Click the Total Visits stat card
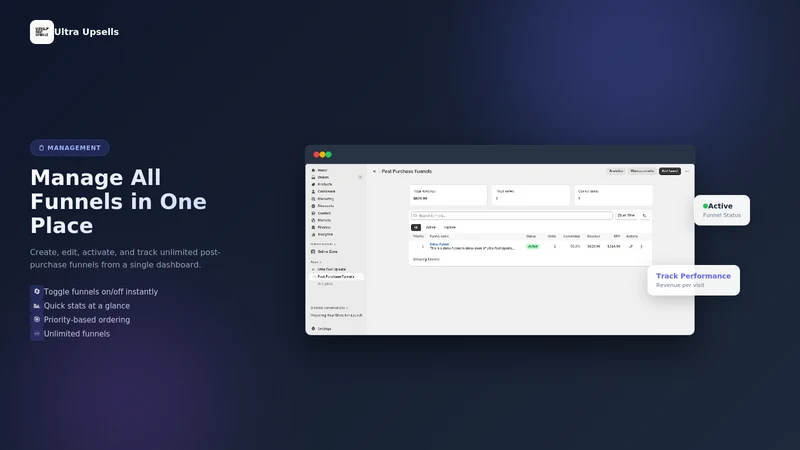 tap(531, 195)
